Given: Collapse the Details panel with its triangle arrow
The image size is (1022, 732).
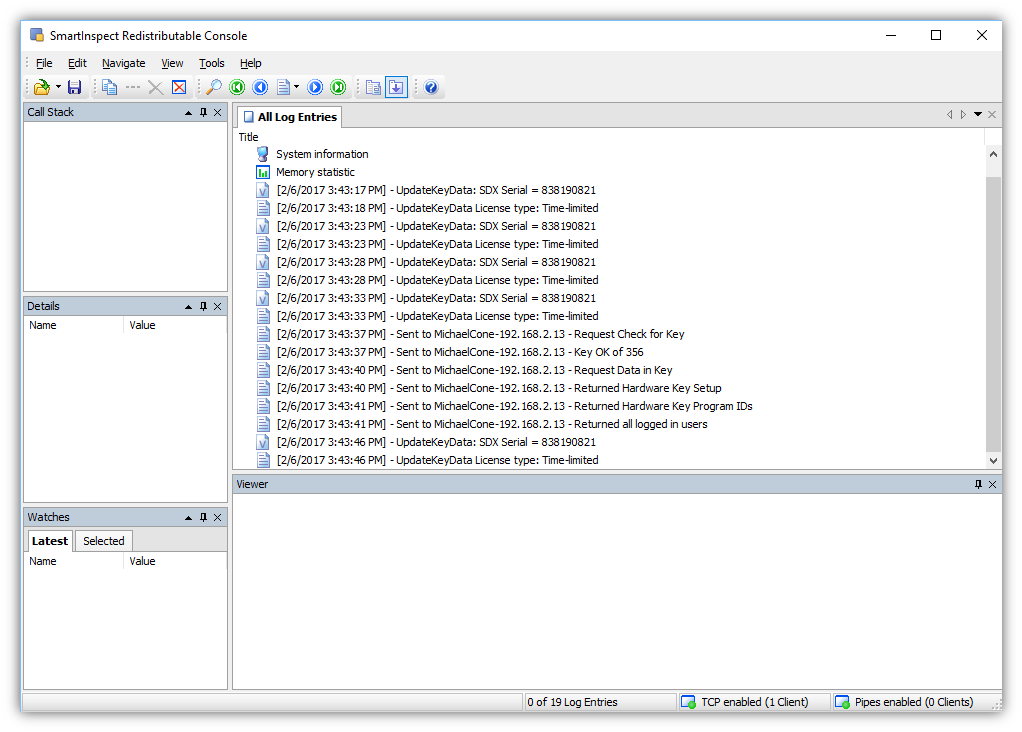Looking at the screenshot, I should point(188,307).
